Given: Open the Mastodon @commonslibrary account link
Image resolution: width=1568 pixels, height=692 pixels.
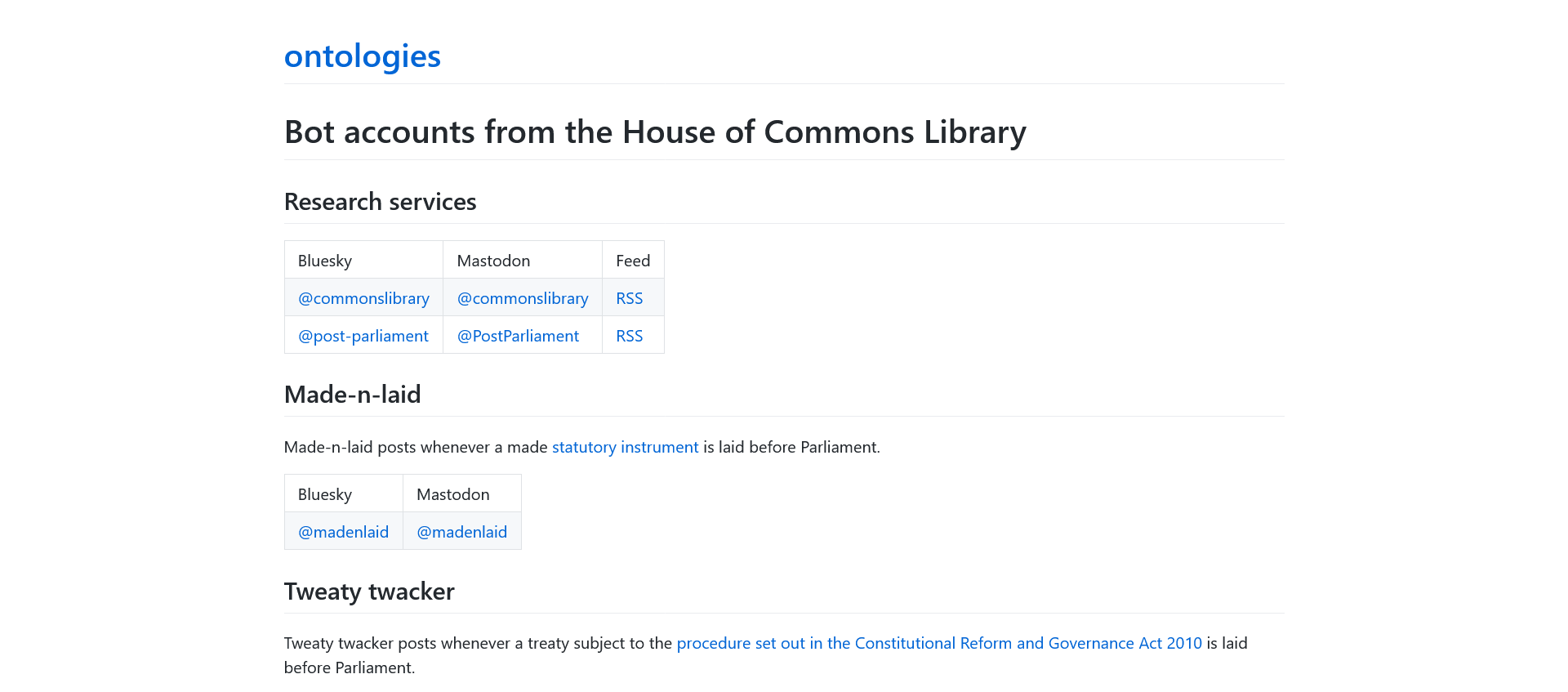Looking at the screenshot, I should pyautogui.click(x=522, y=298).
